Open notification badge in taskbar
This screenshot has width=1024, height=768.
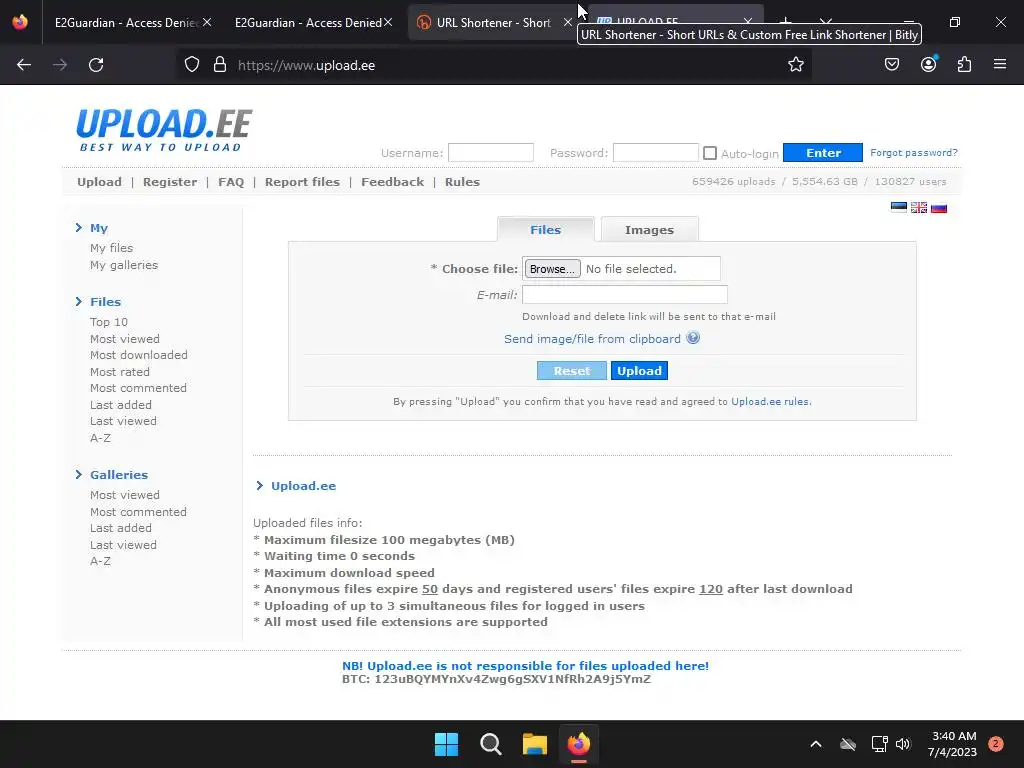click(996, 744)
